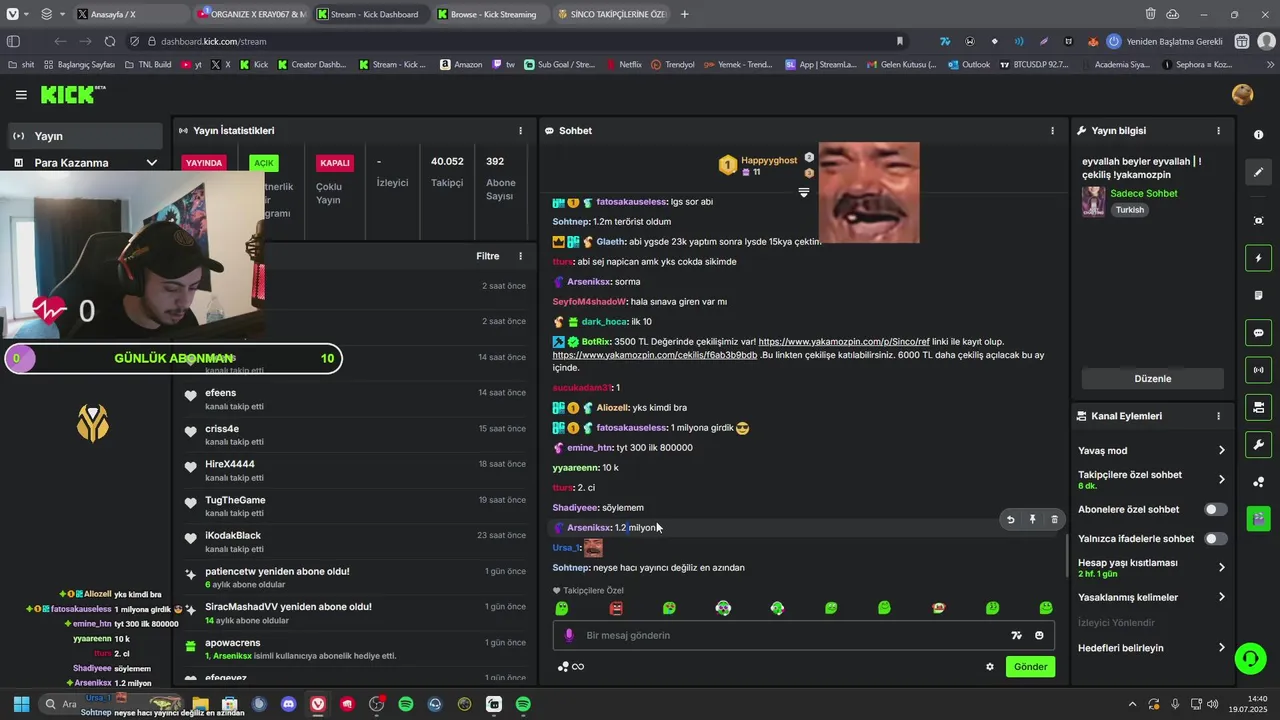Open the yakamozpin.com/cekilis link in chat

pyautogui.click(x=655, y=355)
